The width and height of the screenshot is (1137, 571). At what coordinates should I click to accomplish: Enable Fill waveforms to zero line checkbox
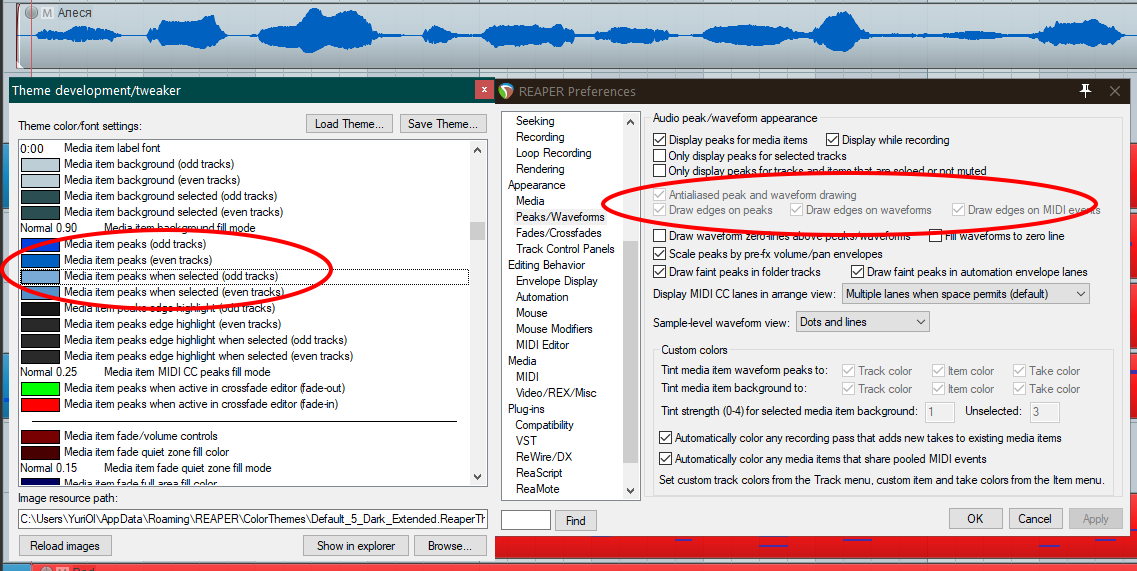coord(935,236)
